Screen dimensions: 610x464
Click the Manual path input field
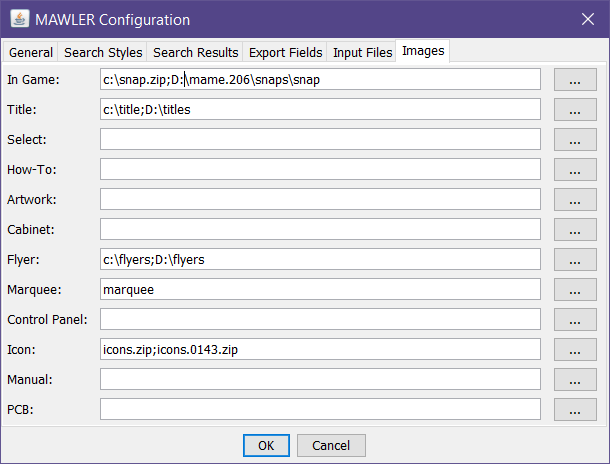(x=320, y=379)
